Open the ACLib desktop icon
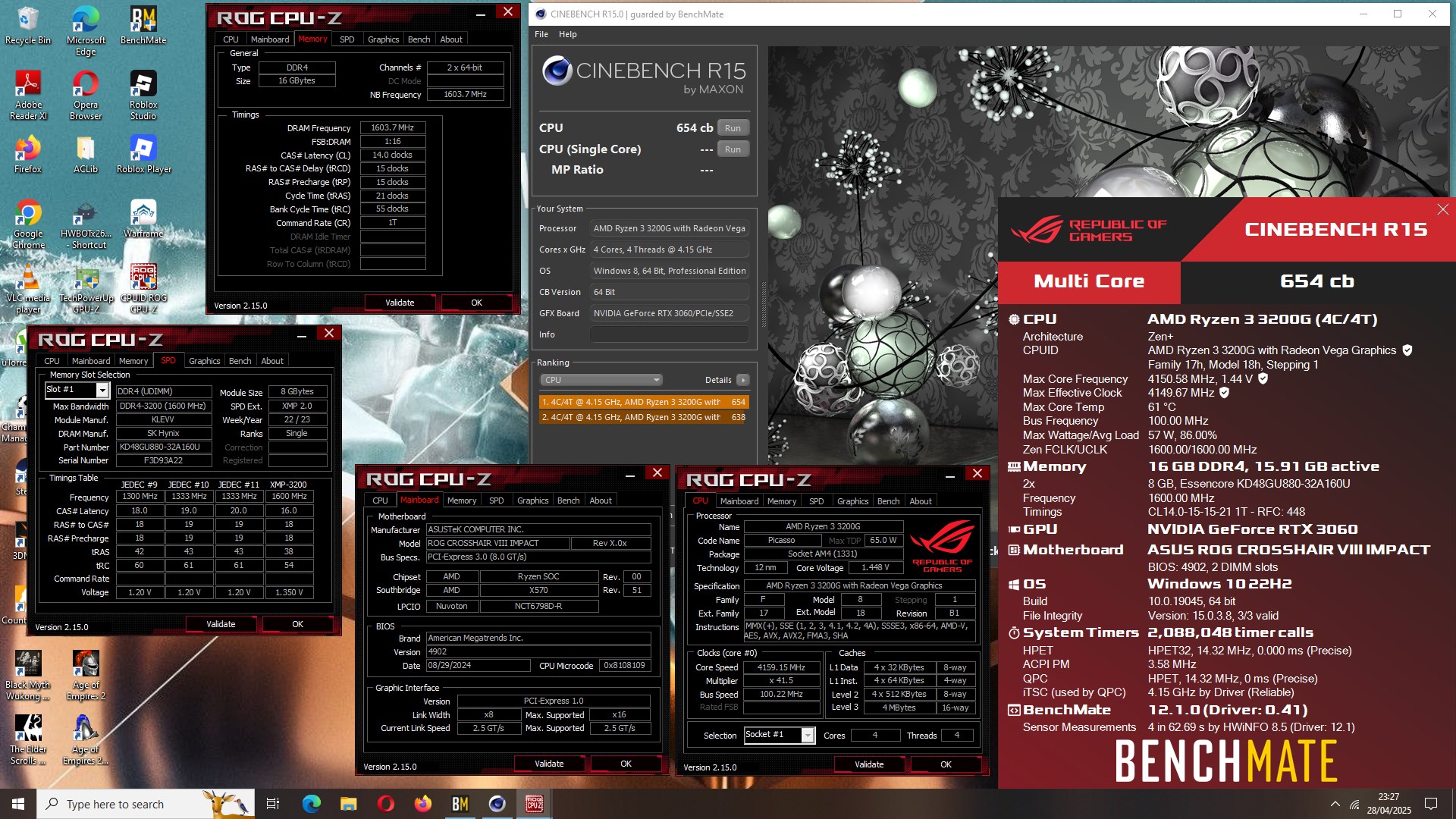1456x819 pixels. pos(86,155)
